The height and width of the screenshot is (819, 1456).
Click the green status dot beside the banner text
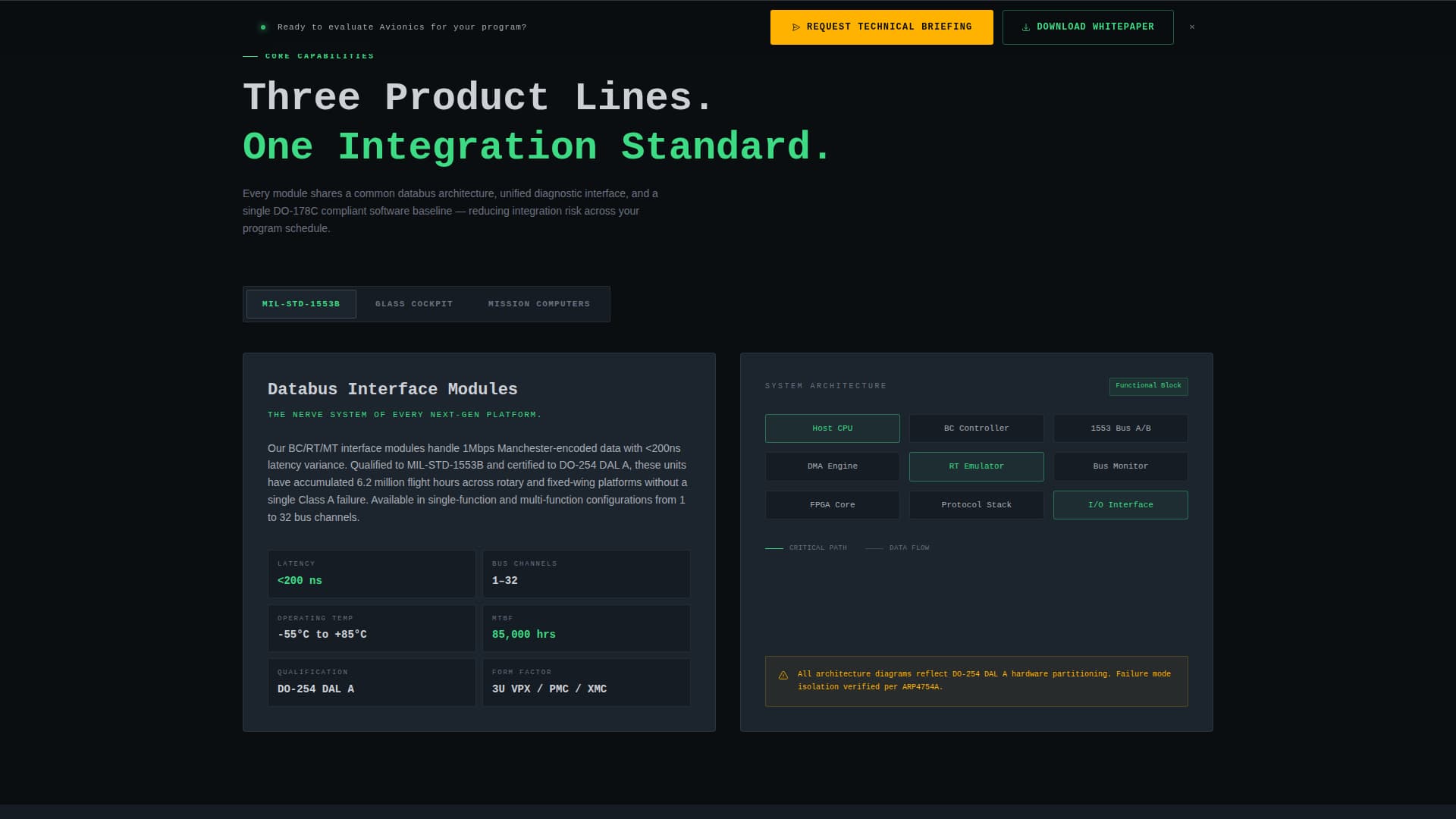[x=262, y=27]
